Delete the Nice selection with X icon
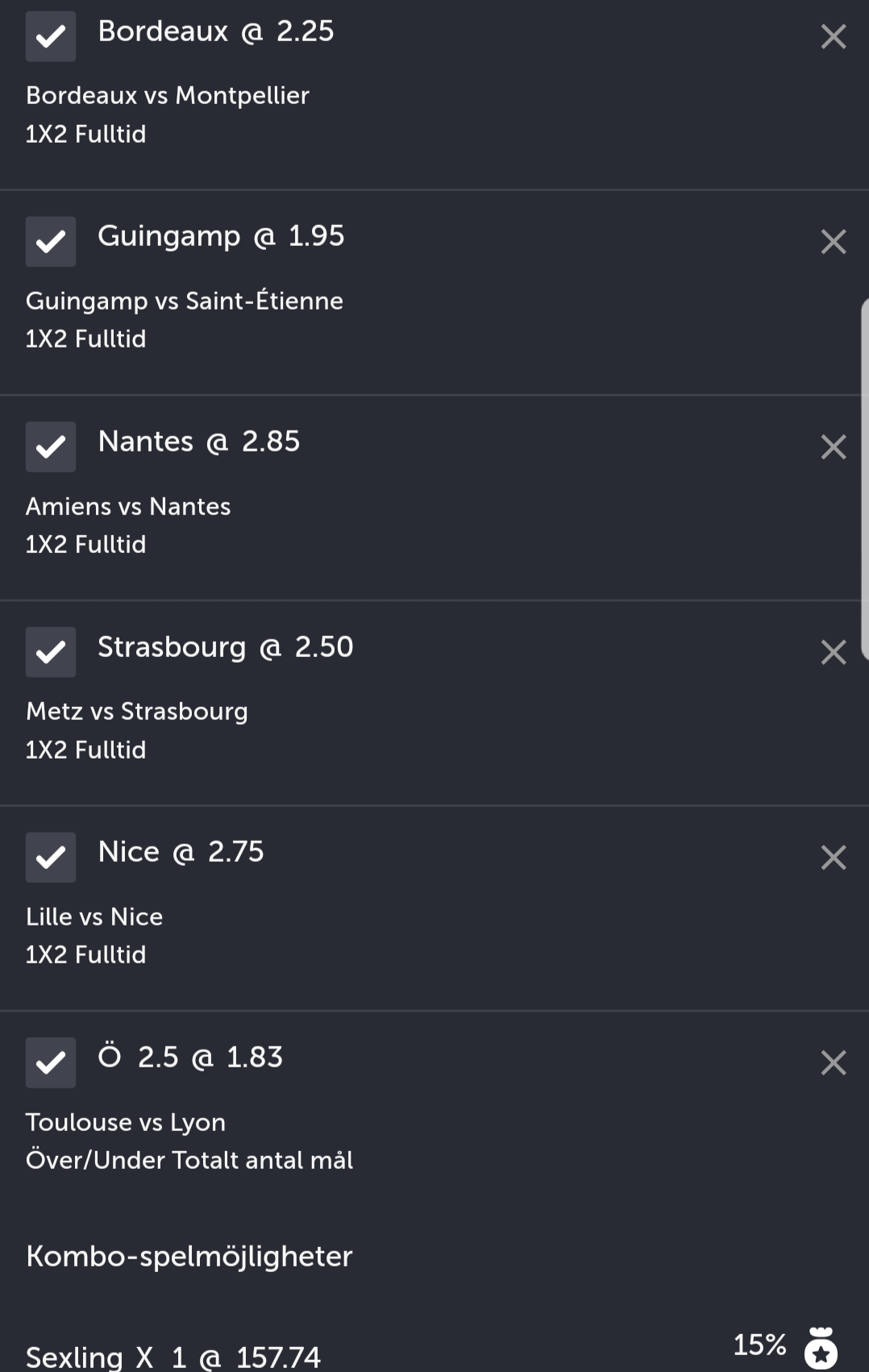The image size is (869, 1372). click(x=833, y=857)
